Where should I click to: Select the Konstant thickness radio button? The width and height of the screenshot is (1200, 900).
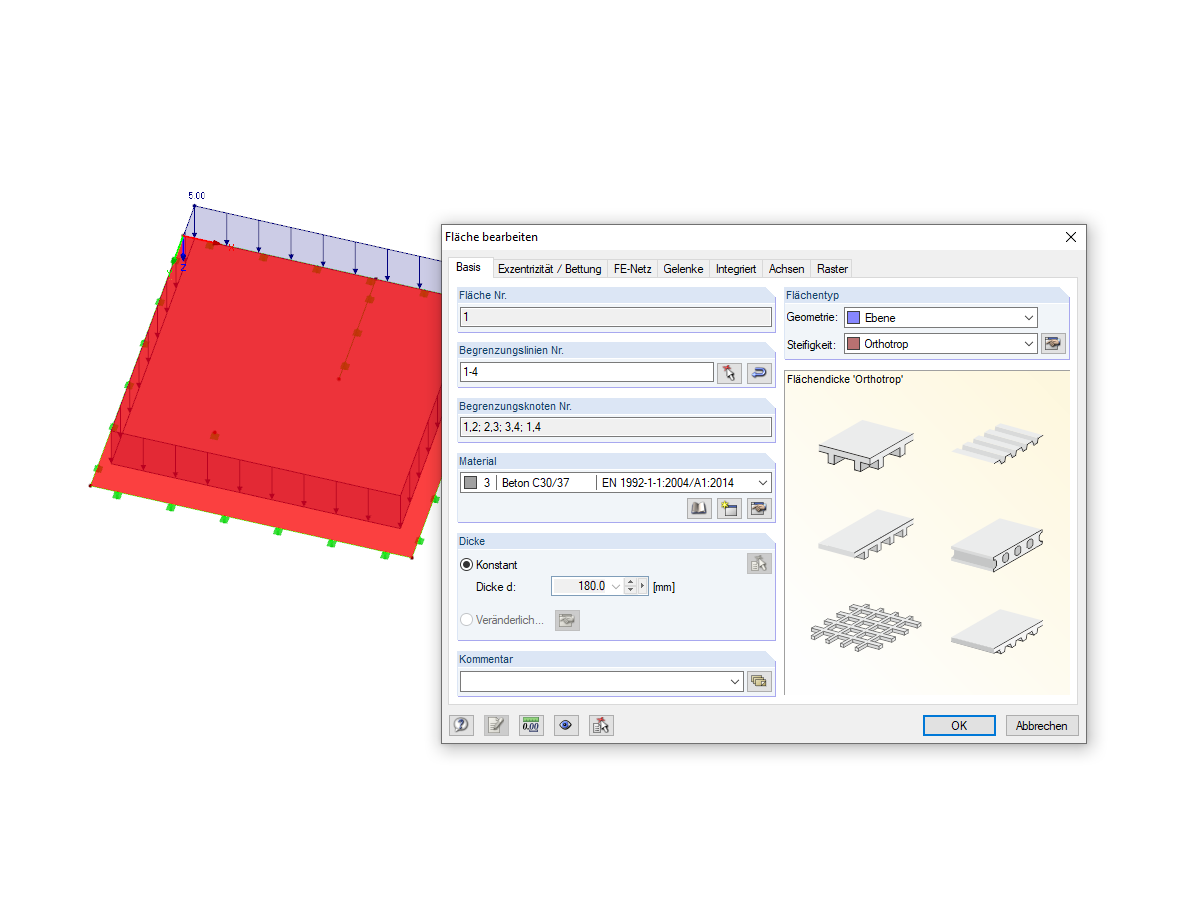pyautogui.click(x=467, y=565)
